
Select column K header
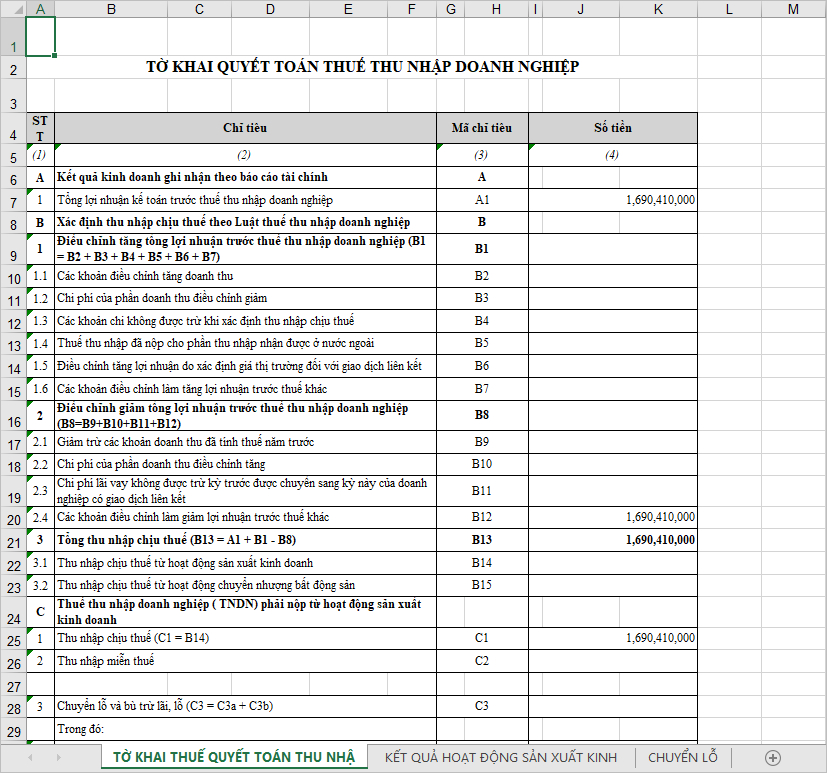pos(657,9)
